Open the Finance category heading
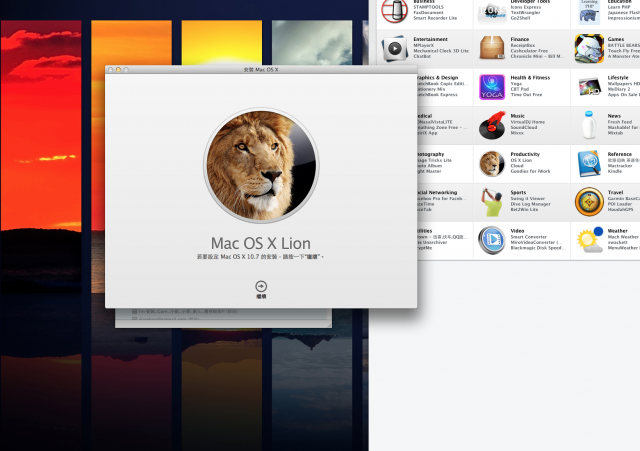Viewport: 640px width, 451px height. [520, 39]
